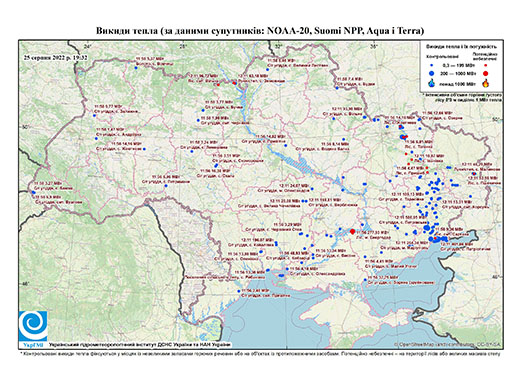520x368 pixels.
Task: Click the largest blue marker in the Donetsk cluster
Action: pos(427,227)
